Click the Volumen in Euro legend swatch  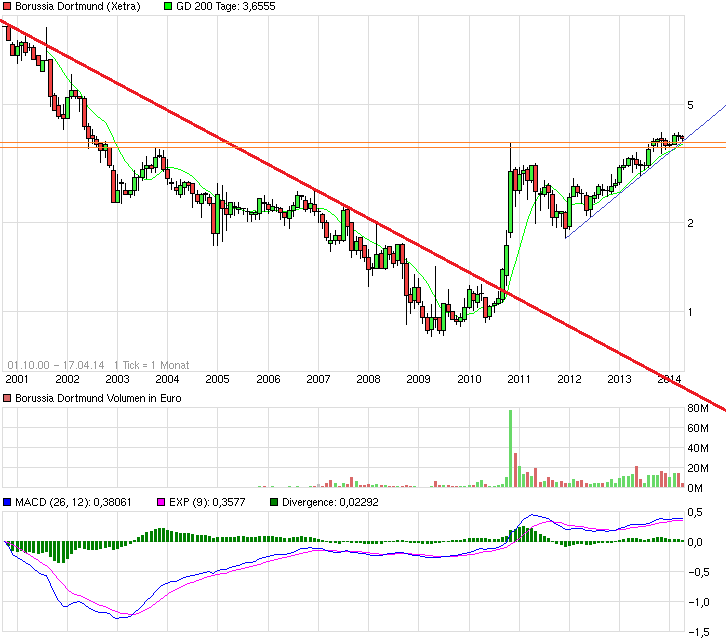click(7, 398)
